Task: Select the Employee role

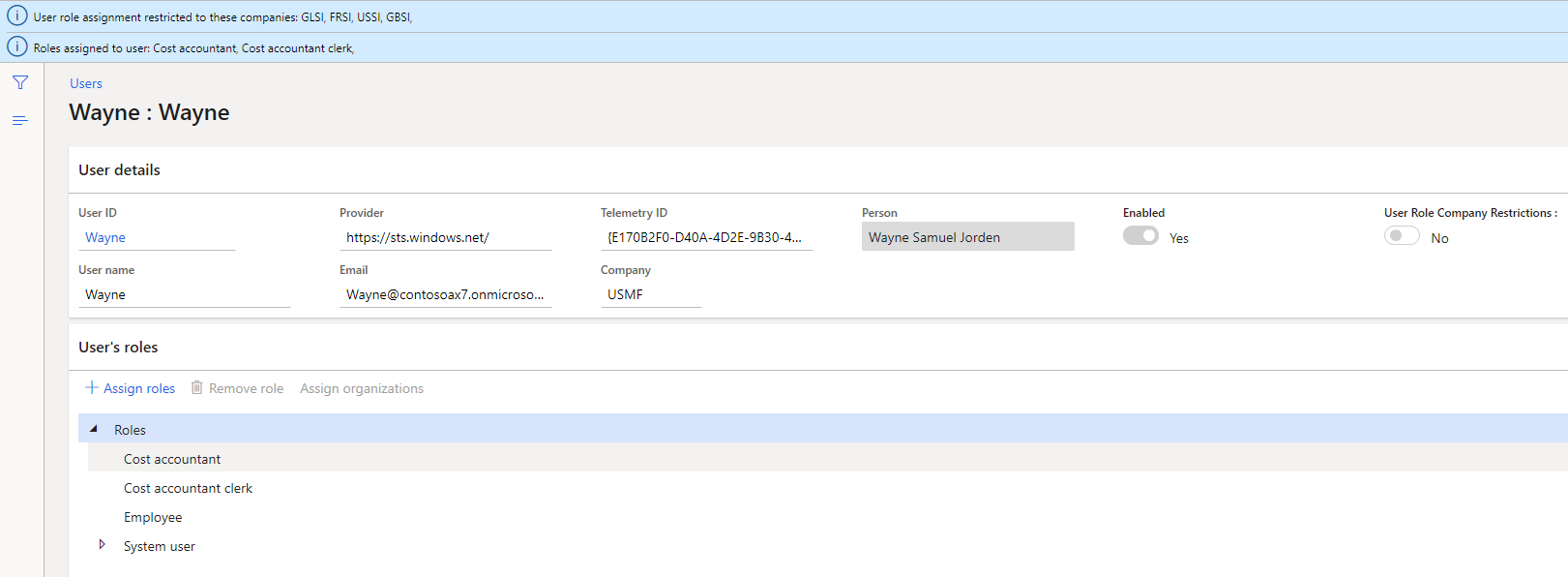Action: [827, 517]
